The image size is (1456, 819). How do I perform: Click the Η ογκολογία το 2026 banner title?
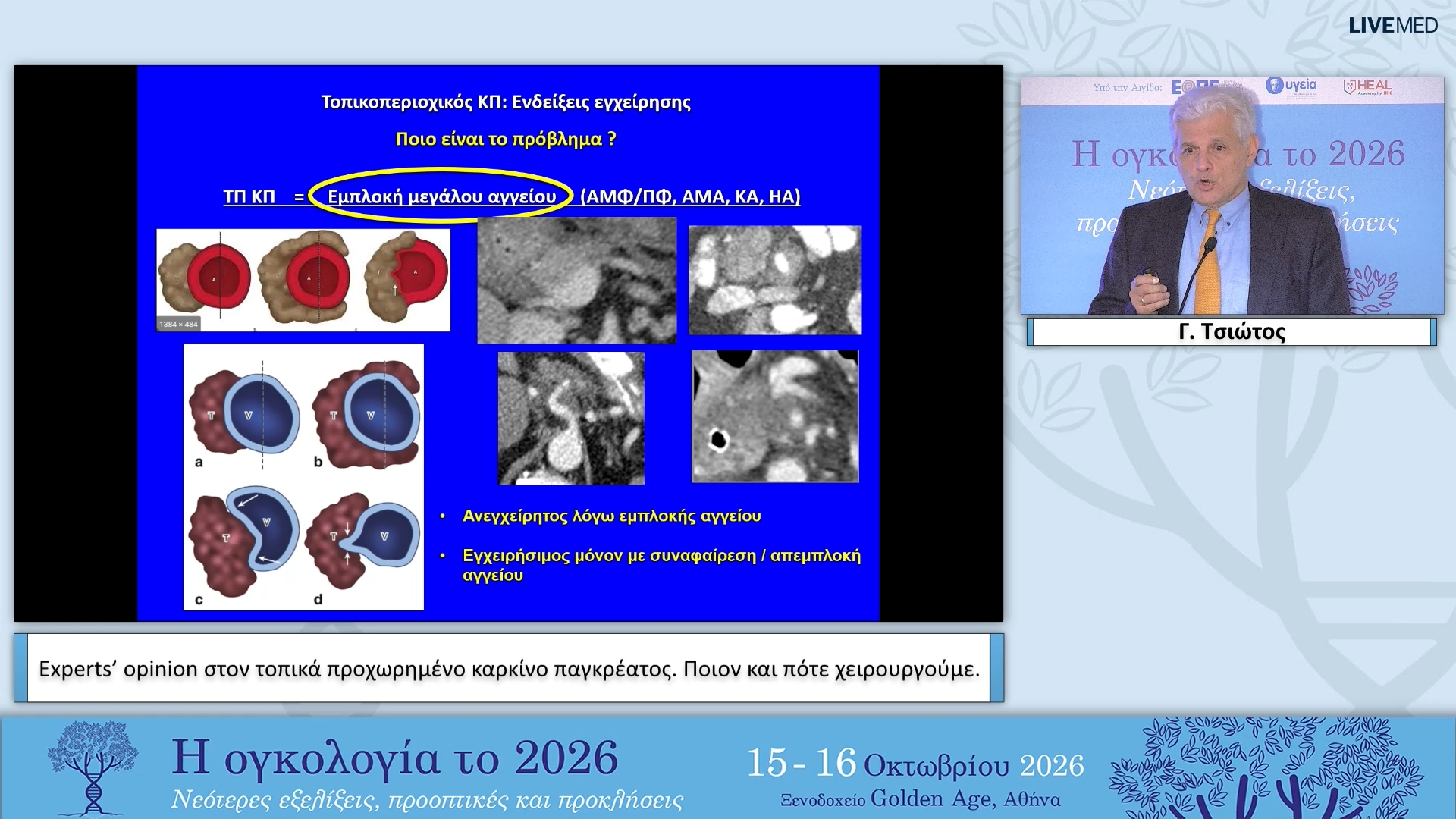coord(394,758)
